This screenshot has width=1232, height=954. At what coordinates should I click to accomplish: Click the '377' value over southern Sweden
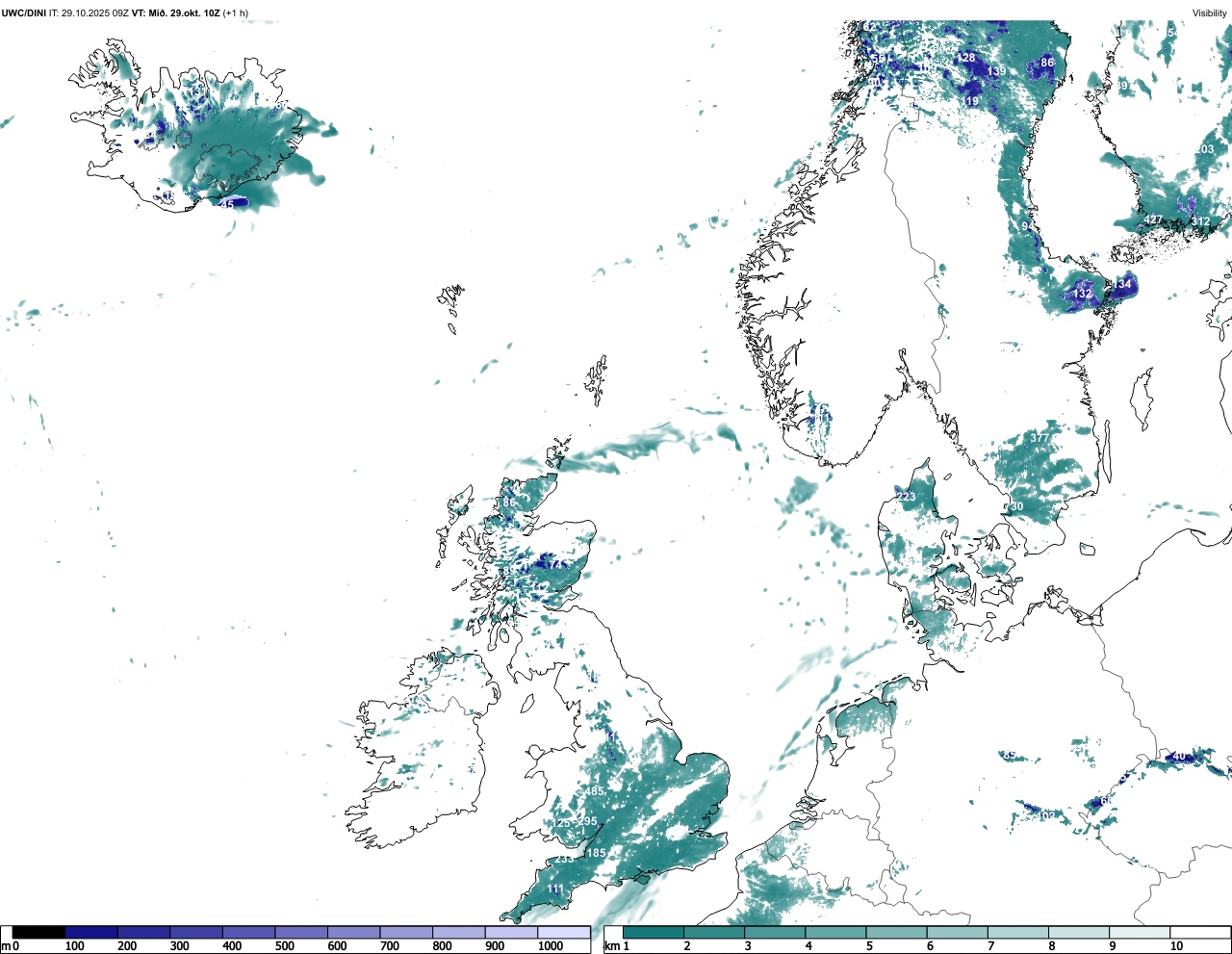point(1039,438)
